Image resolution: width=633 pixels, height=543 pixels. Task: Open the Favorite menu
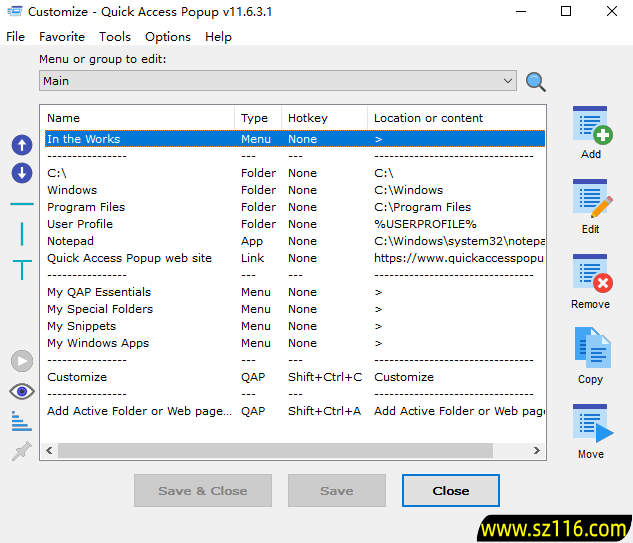point(62,37)
